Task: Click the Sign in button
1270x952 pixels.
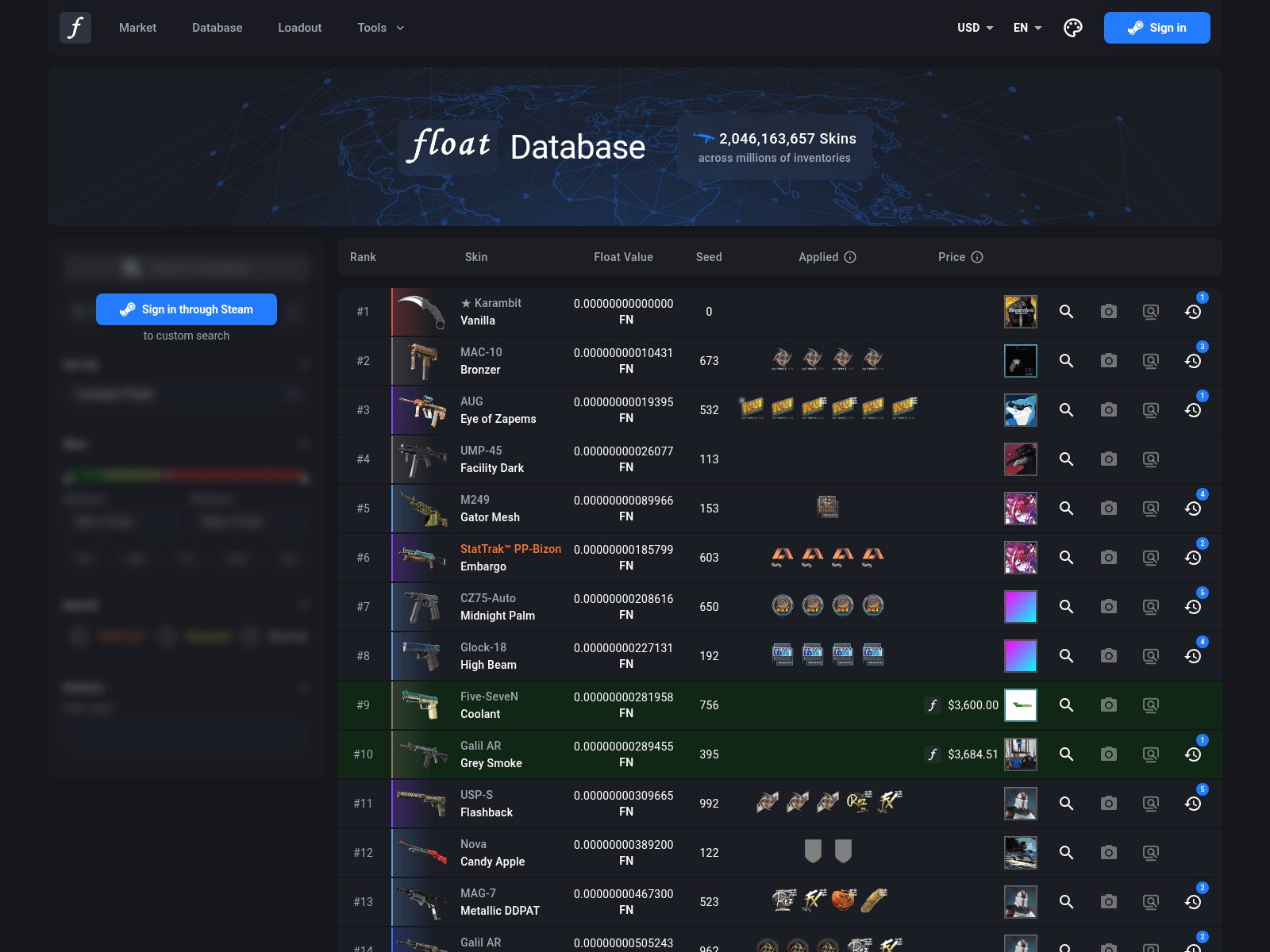Action: (1157, 28)
